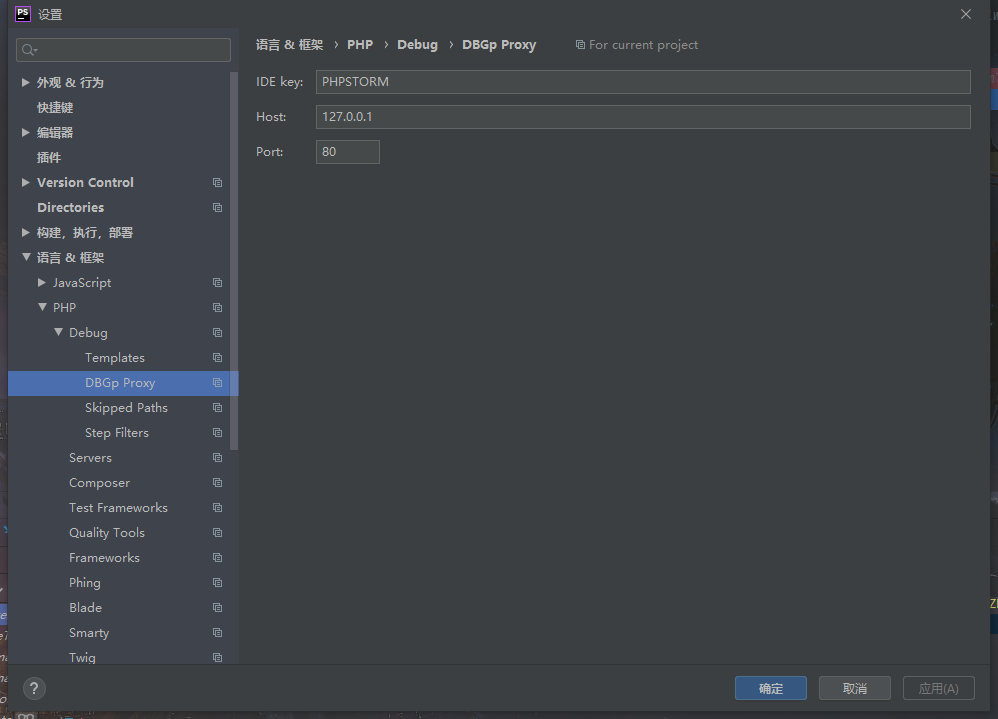This screenshot has height=719, width=998.
Task: Click PHP in the breadcrumb path
Action: point(360,45)
